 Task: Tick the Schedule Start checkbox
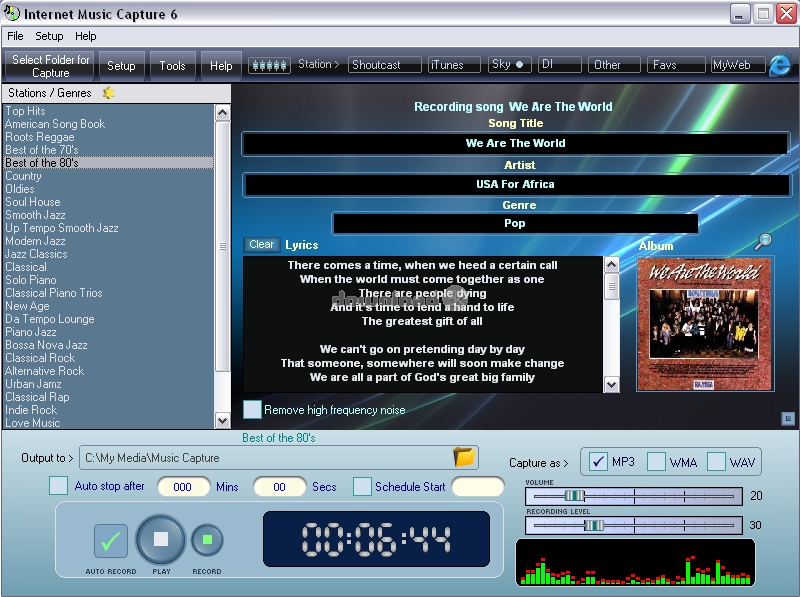point(362,486)
